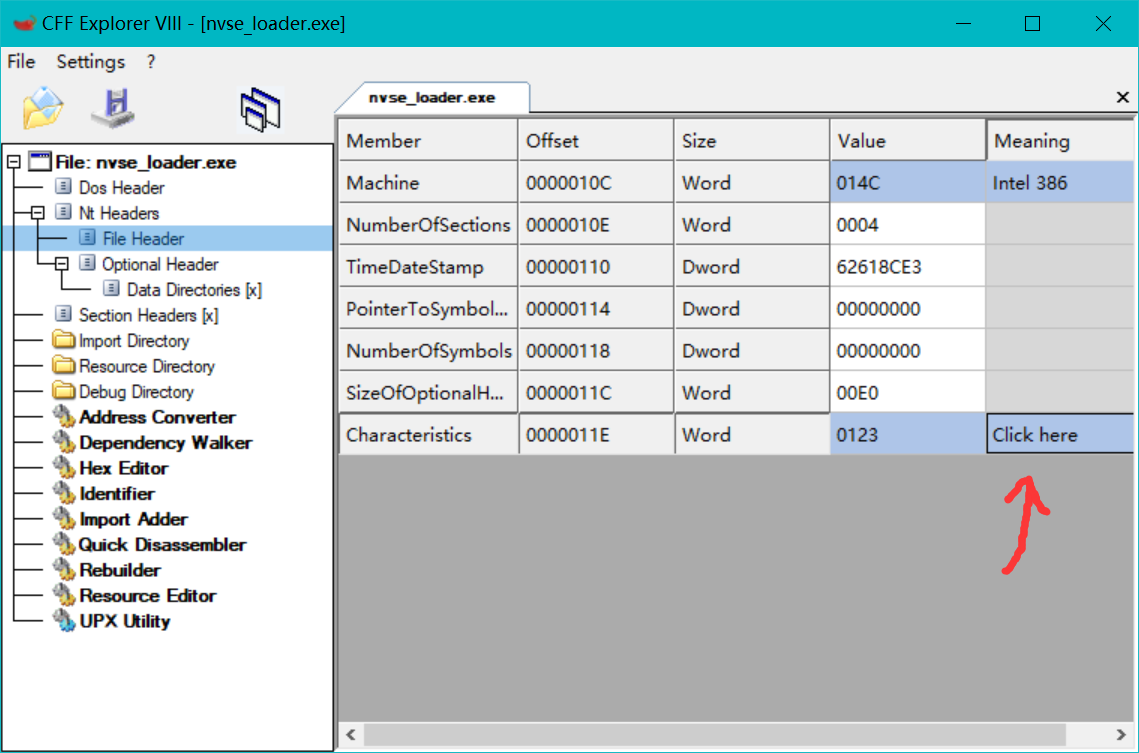Click the Machine member cell
Screen dimensions: 1139x753
(x=428, y=182)
